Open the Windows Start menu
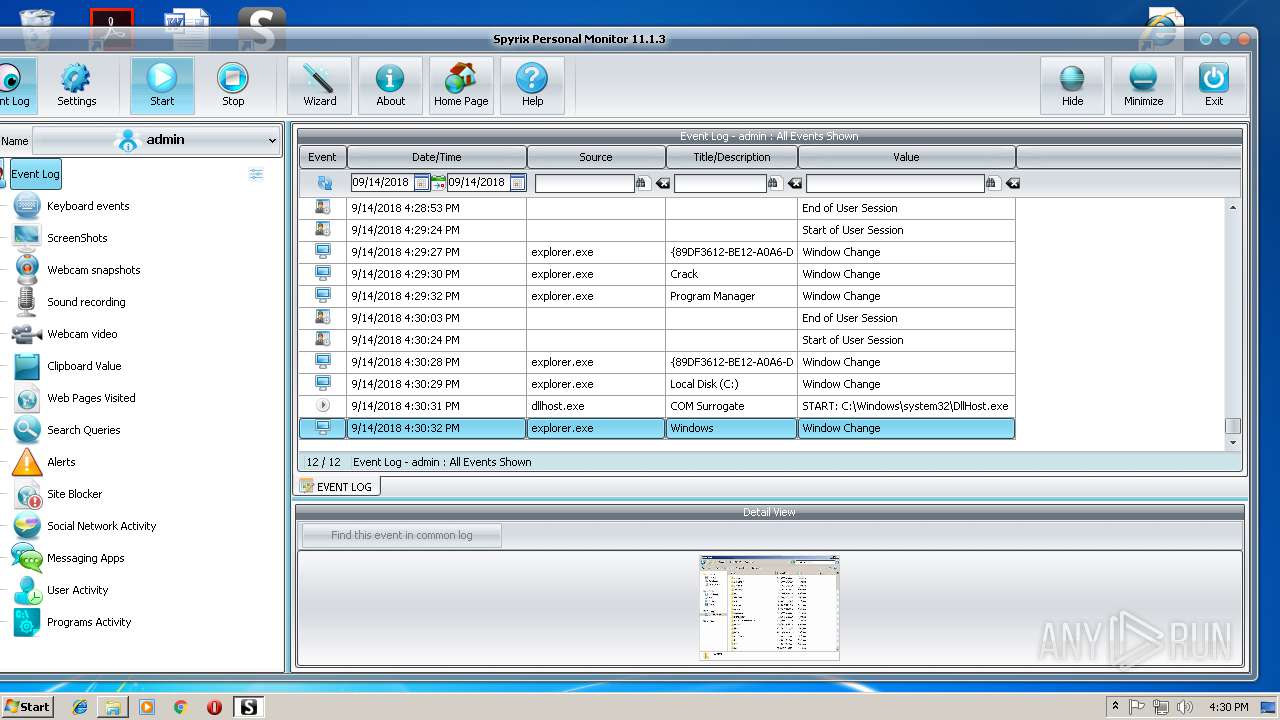This screenshot has width=1280, height=720. [x=27, y=706]
